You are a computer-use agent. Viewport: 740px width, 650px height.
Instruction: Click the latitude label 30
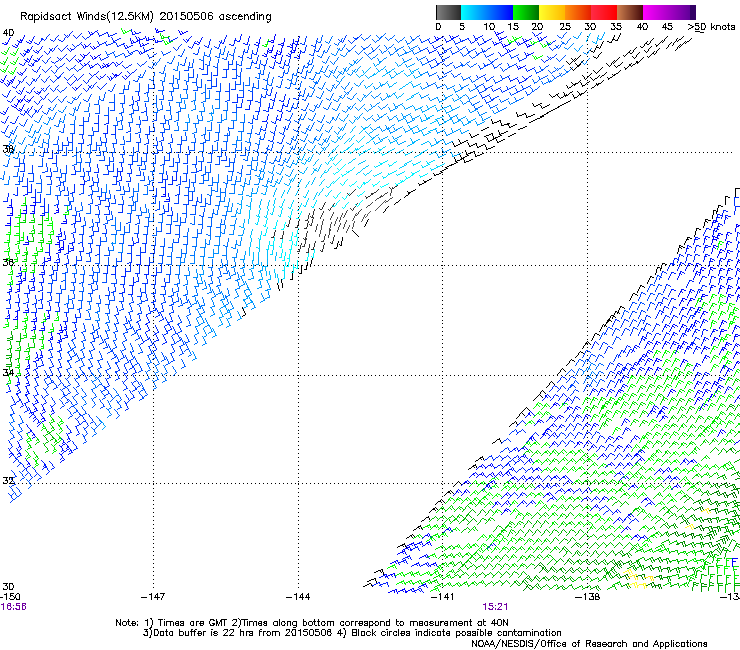point(8,586)
